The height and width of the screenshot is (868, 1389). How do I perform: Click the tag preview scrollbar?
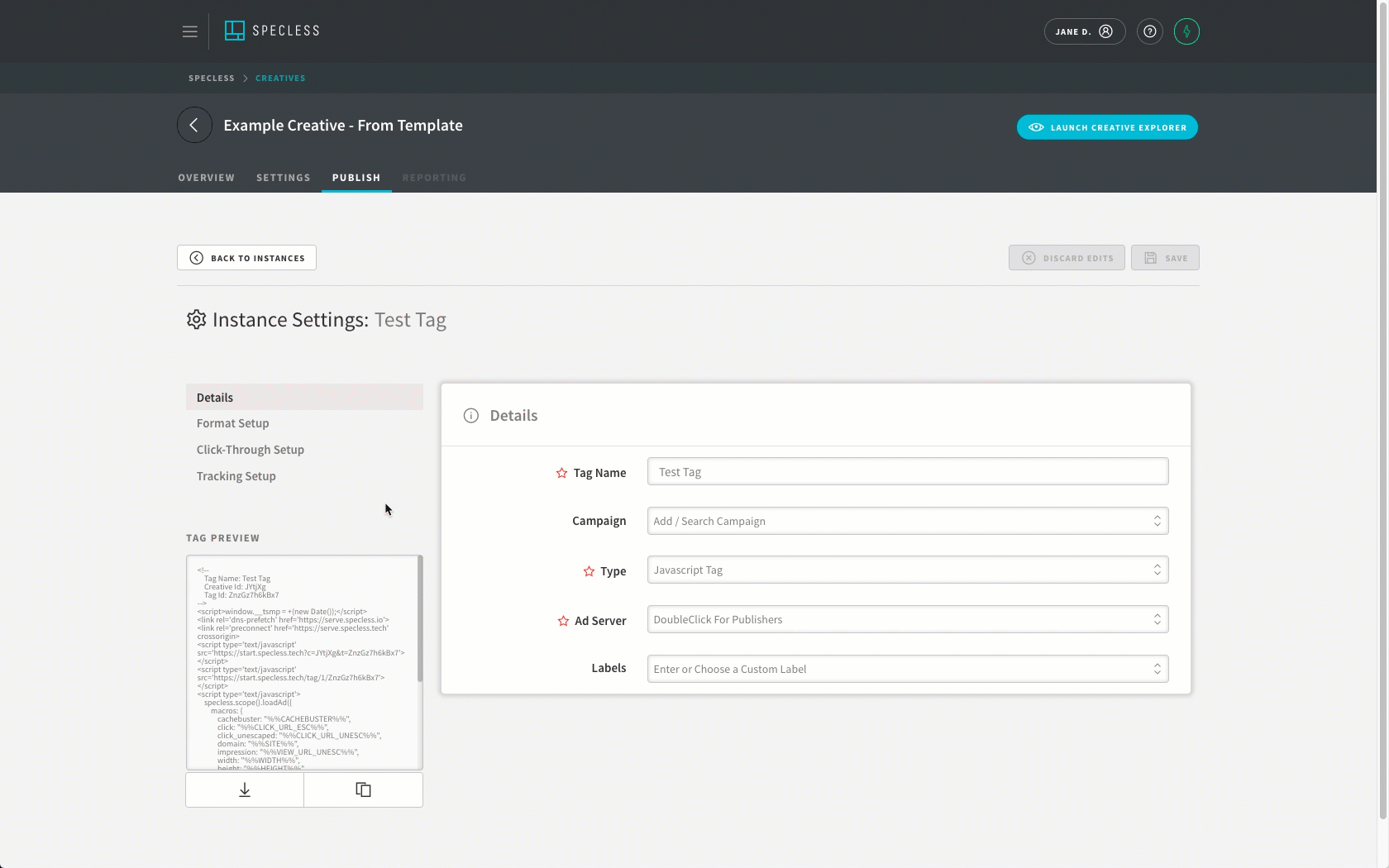coord(420,618)
